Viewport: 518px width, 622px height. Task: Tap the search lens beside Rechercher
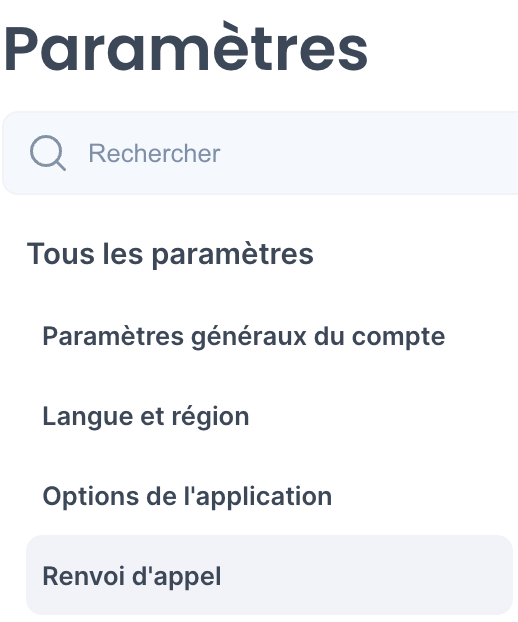tap(48, 153)
